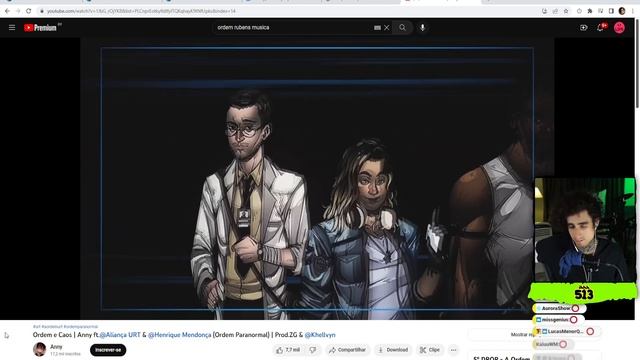
Task: Open the hashtag links above the title
Action: click(x=65, y=327)
